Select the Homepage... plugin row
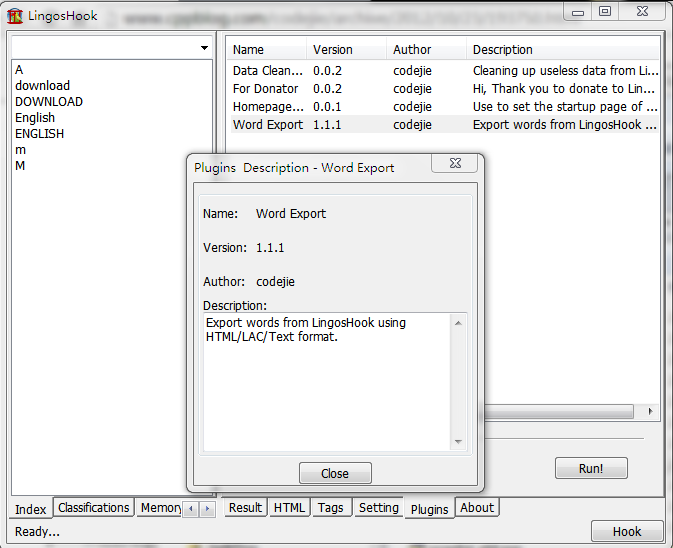Image resolution: width=673 pixels, height=548 pixels. [445, 106]
